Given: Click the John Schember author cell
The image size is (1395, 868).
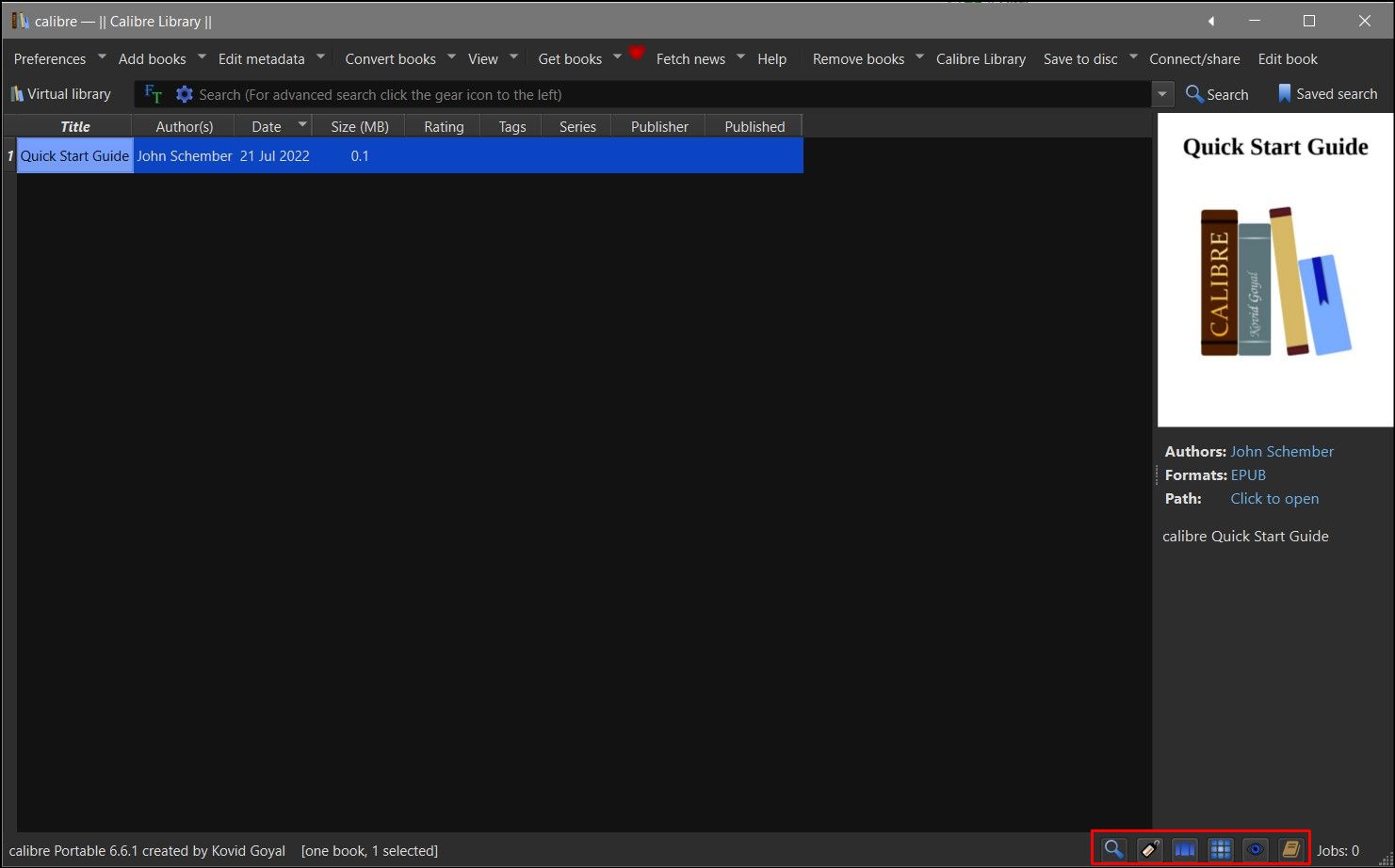Looking at the screenshot, I should pyautogui.click(x=185, y=155).
